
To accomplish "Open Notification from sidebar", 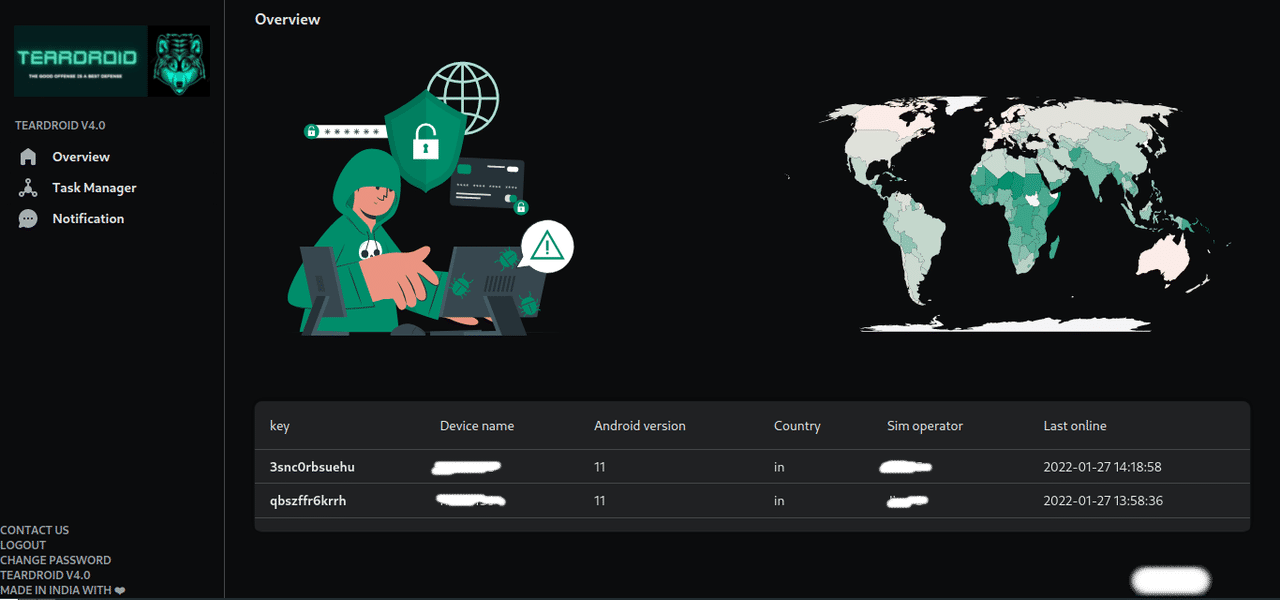I will coord(88,219).
